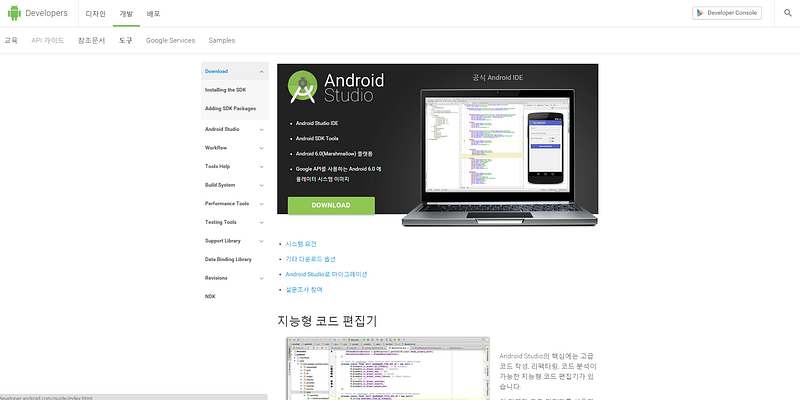Open the 설문조사 참여 link
This screenshot has width=800, height=400.
pyautogui.click(x=304, y=289)
